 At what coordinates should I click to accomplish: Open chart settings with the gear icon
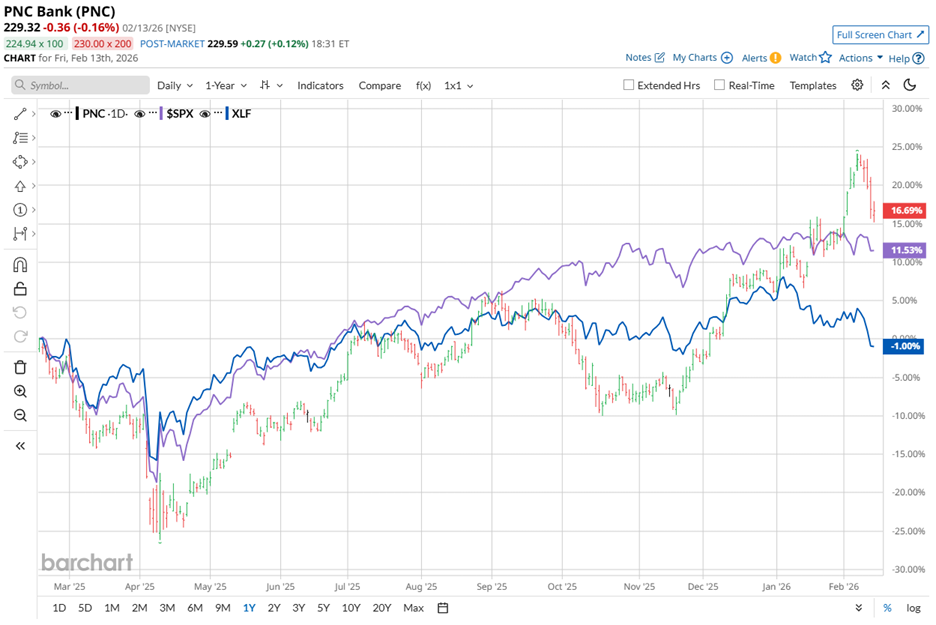[857, 86]
